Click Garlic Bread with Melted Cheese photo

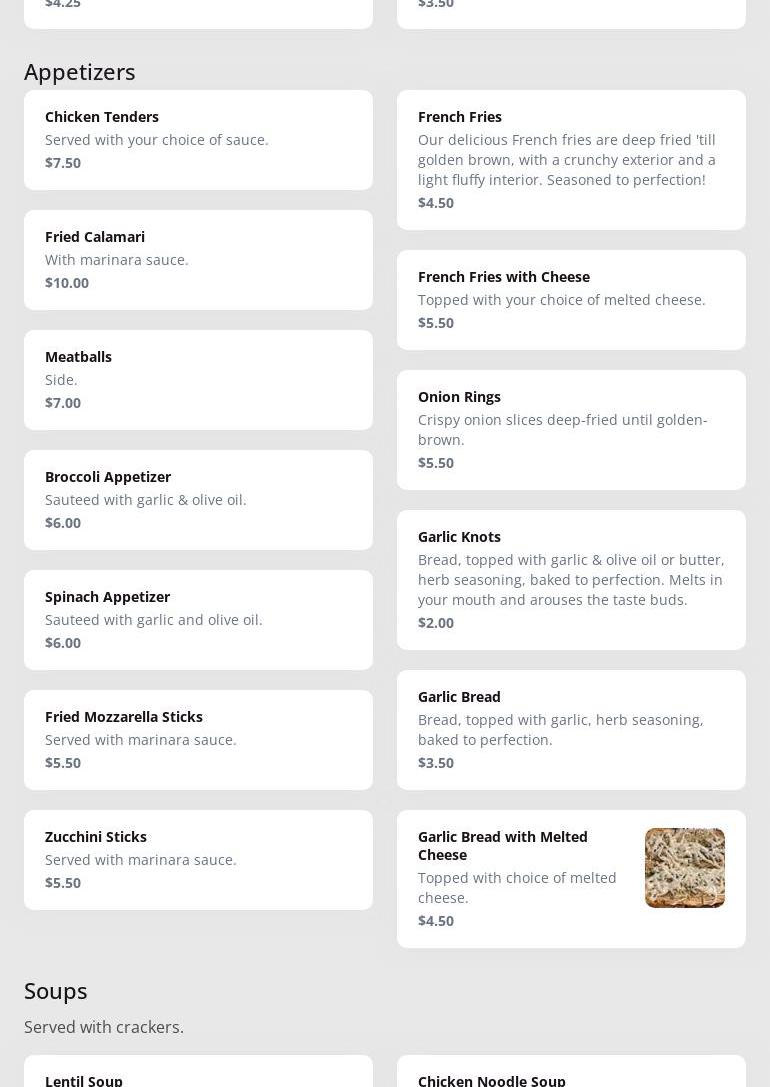(685, 868)
